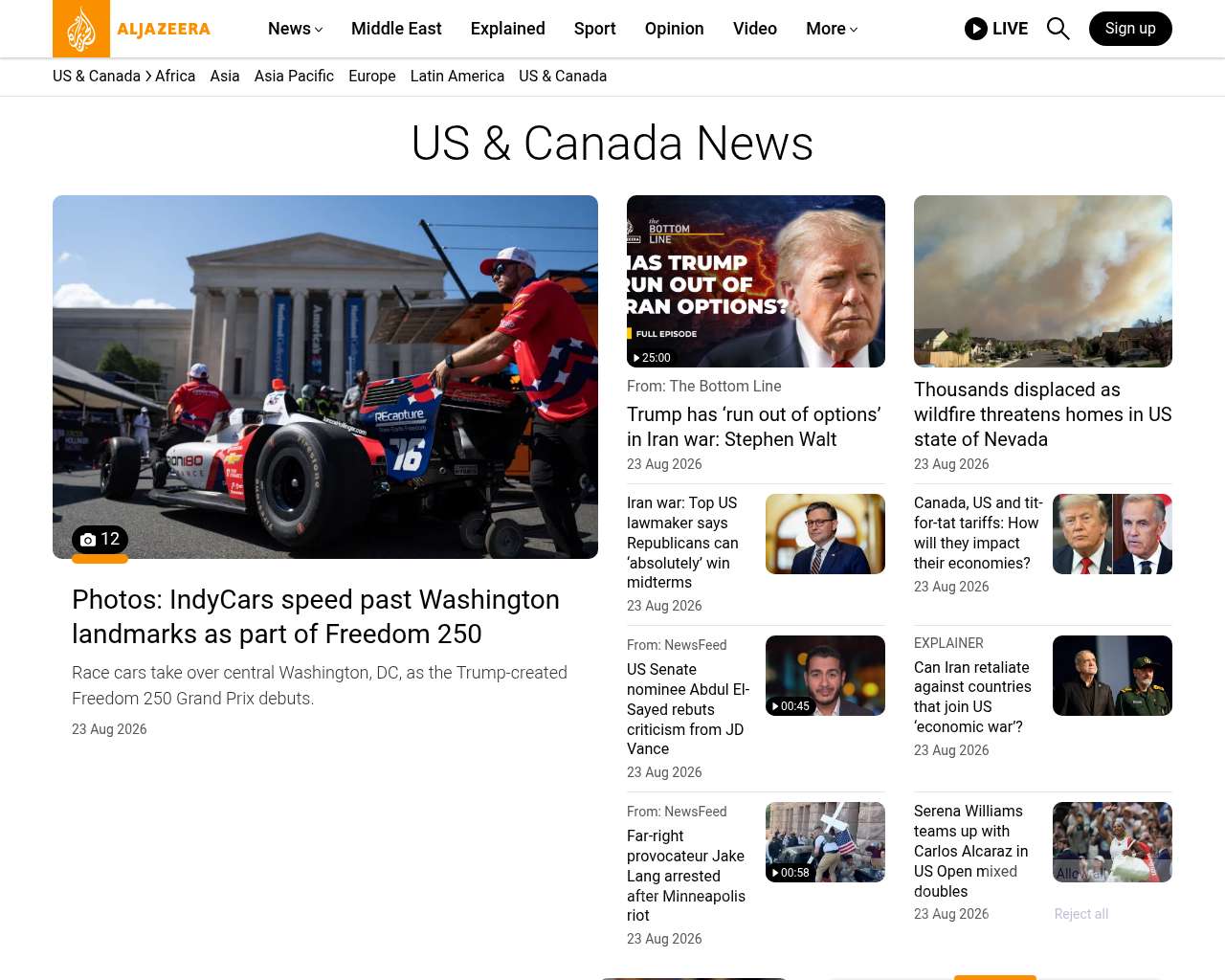Open the Video section

click(755, 29)
